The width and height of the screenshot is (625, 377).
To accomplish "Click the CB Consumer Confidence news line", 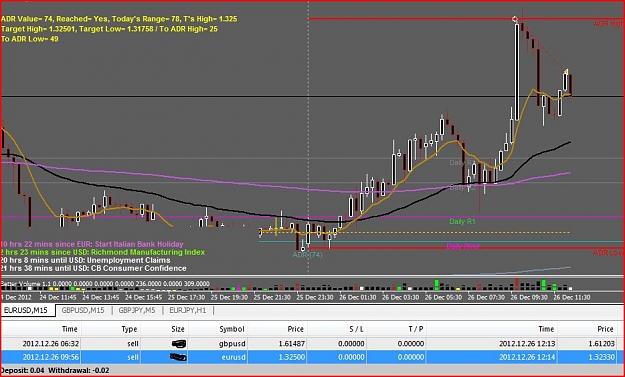I will (x=94, y=268).
